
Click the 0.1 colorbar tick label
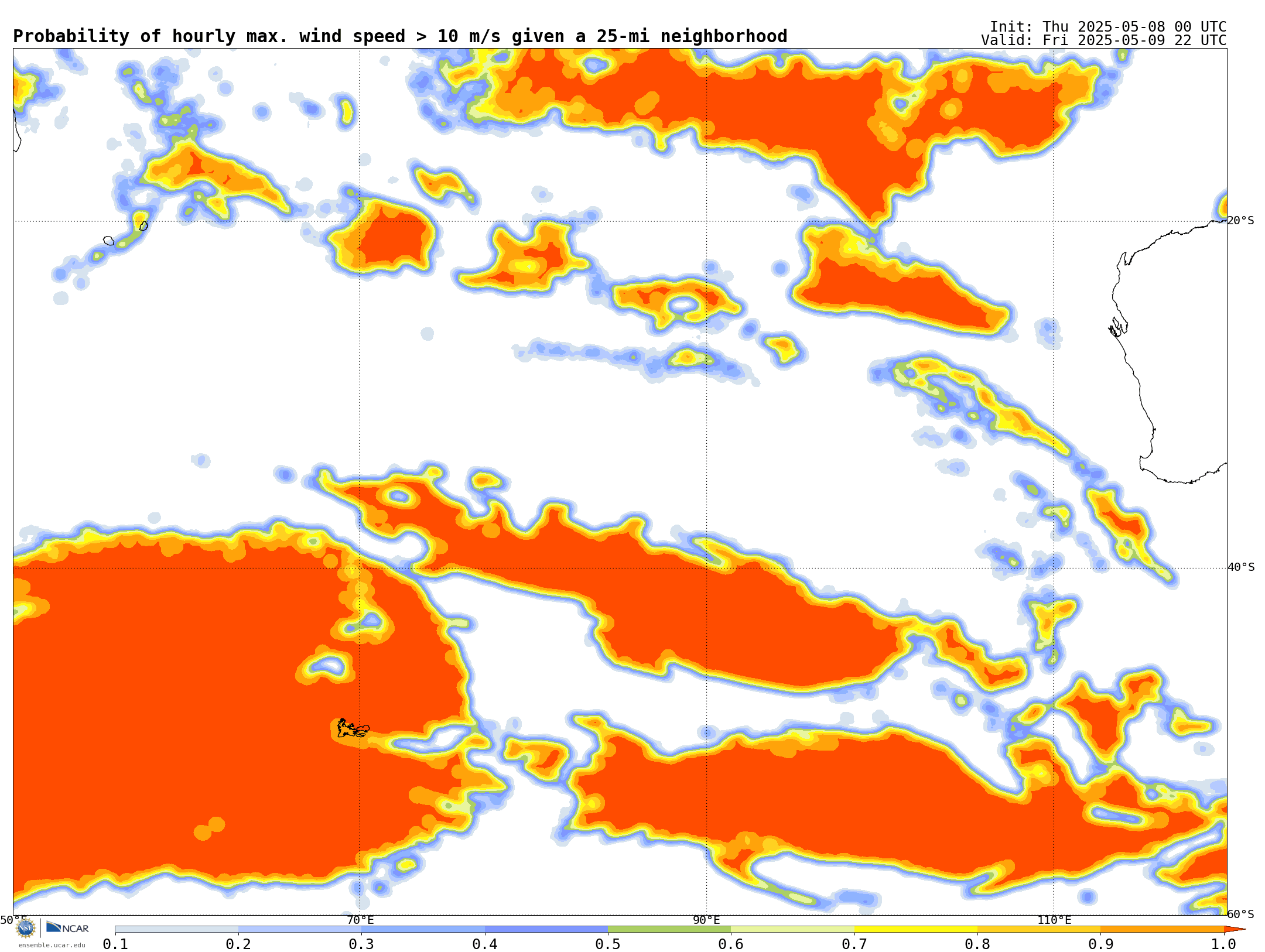tap(115, 944)
